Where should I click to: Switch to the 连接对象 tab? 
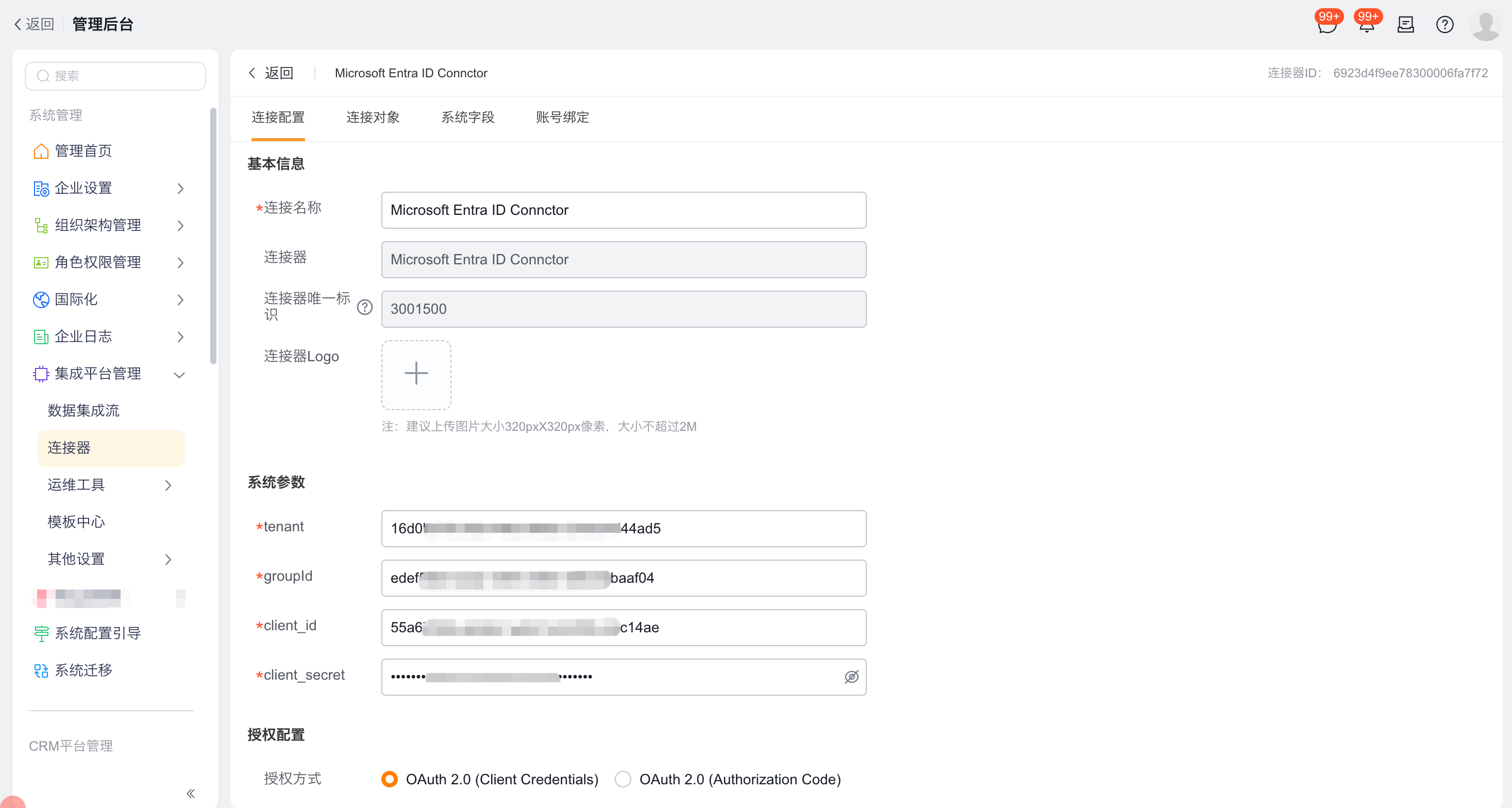[373, 117]
